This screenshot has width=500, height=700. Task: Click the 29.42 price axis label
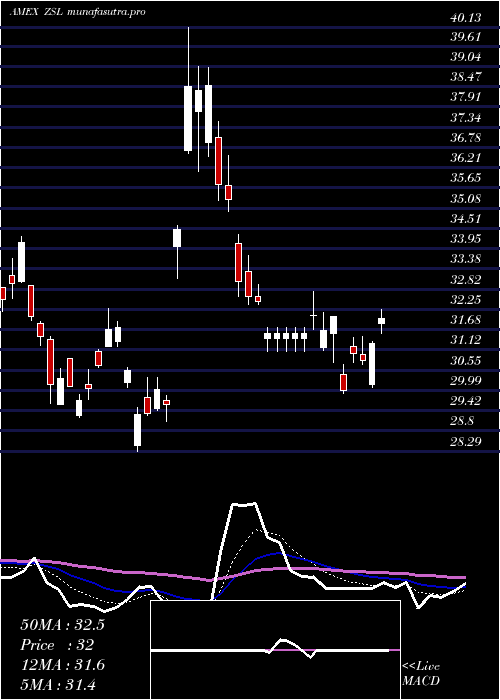click(466, 401)
